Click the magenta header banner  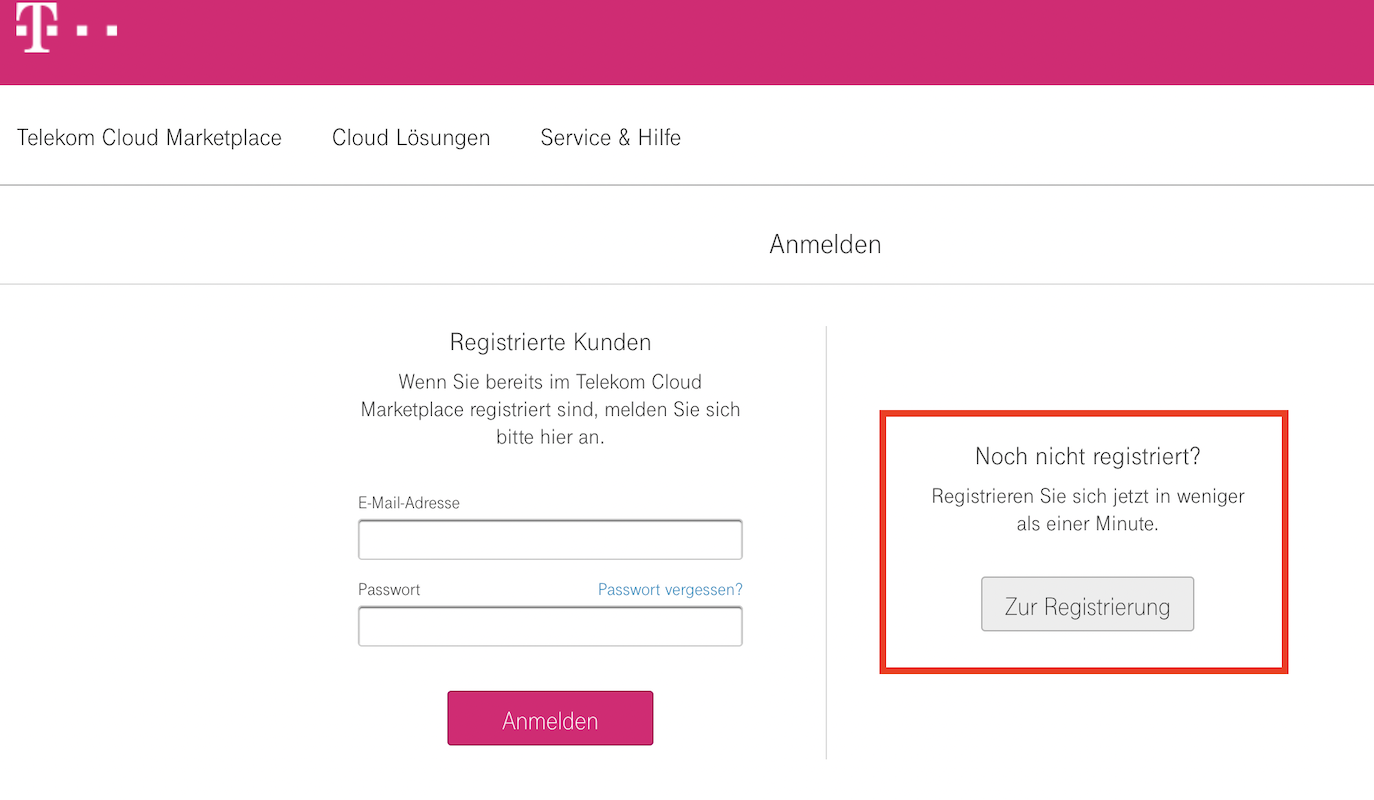pos(700,42)
